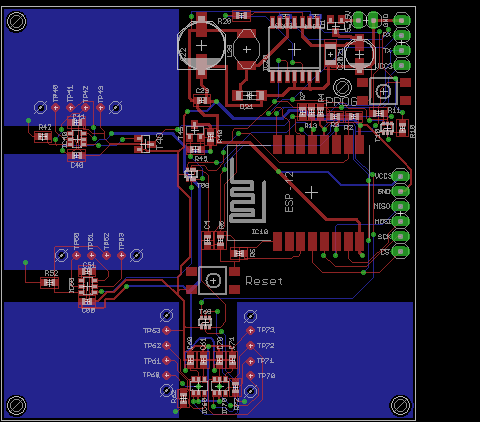Click the TX pad on serial header

(402, 50)
